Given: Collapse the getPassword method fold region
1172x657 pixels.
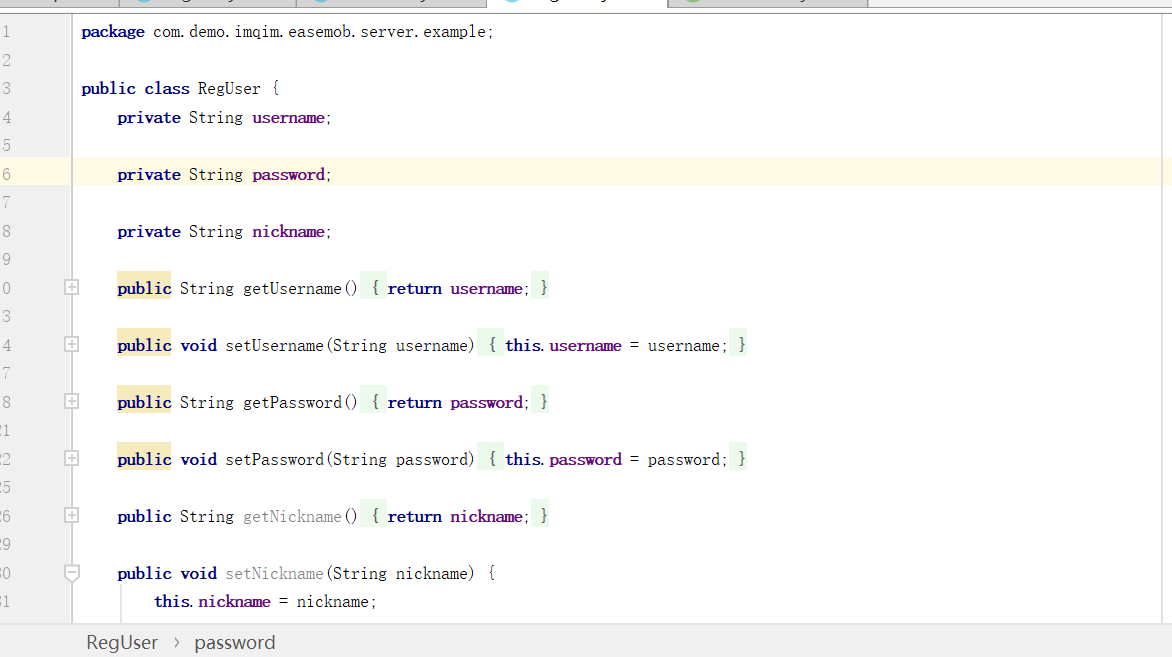Looking at the screenshot, I should (x=70, y=401).
